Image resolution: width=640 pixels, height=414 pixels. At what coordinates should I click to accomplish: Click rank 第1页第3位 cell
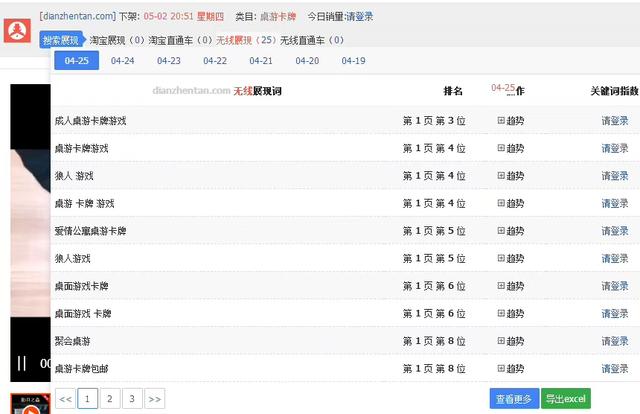pyautogui.click(x=434, y=120)
